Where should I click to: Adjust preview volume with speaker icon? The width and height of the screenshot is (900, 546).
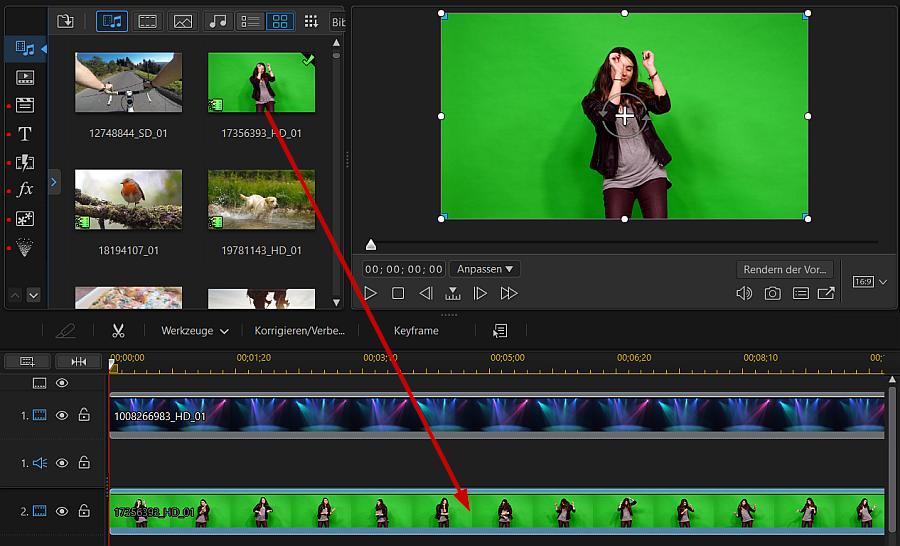coord(743,293)
